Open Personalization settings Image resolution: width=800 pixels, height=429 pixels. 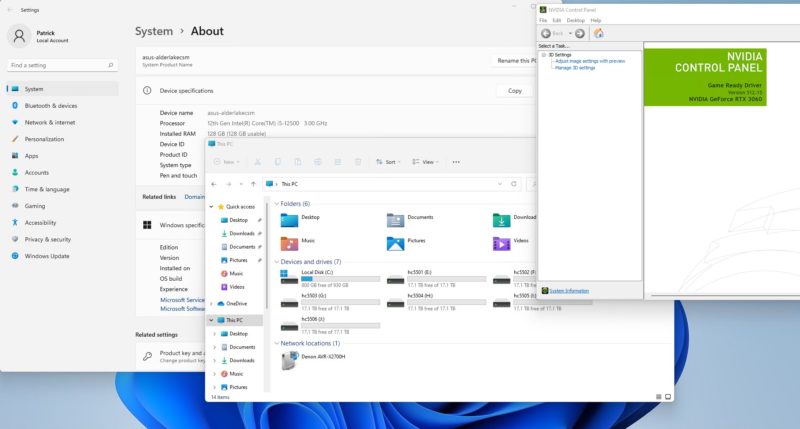(63, 139)
